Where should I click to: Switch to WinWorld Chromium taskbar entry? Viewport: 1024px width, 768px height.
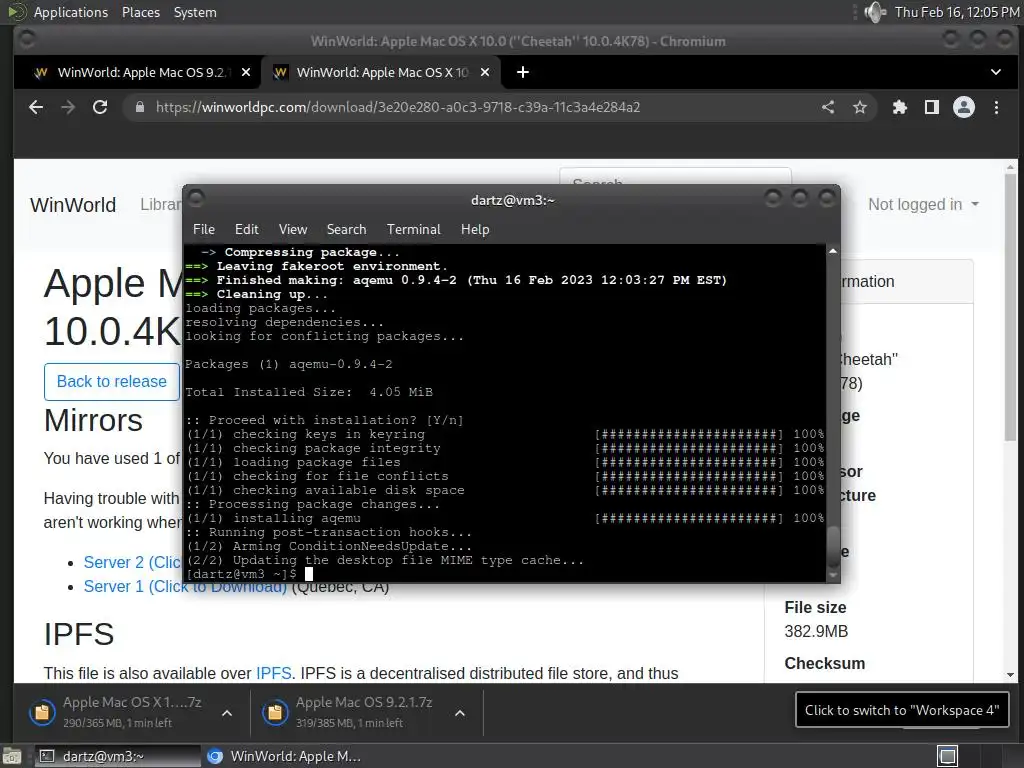(x=283, y=756)
